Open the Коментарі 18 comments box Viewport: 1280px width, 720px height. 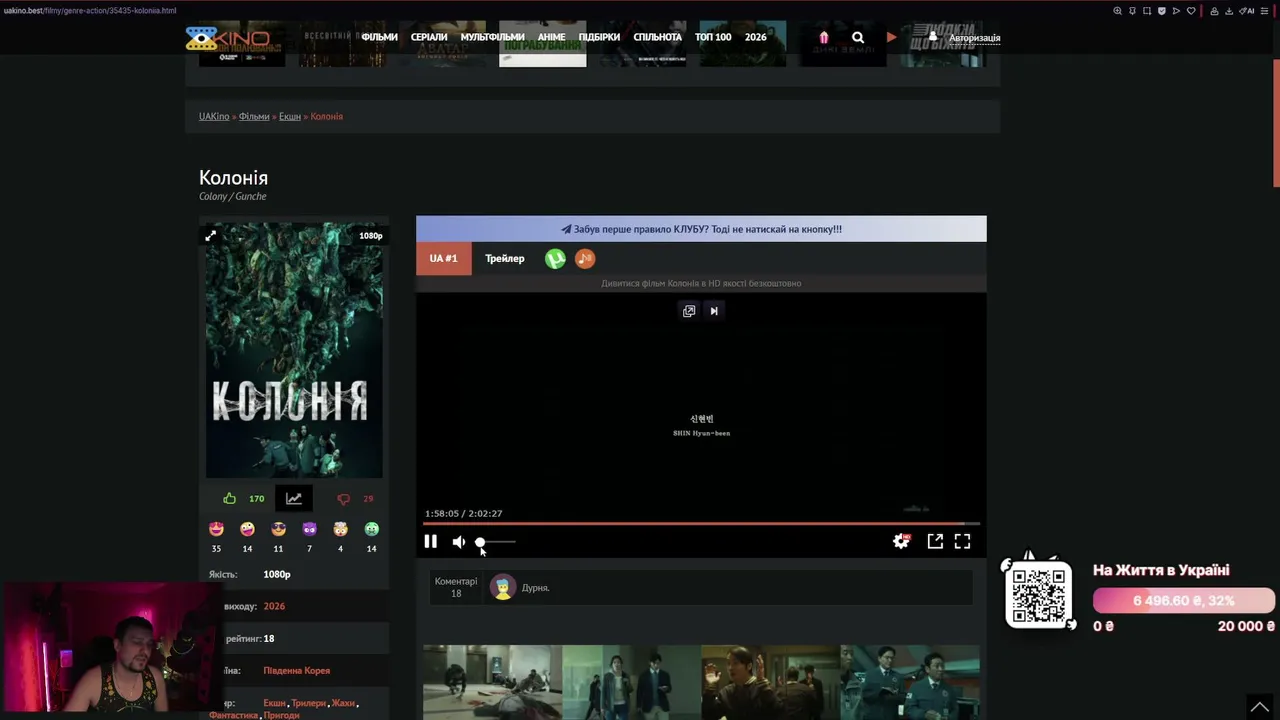tap(456, 587)
